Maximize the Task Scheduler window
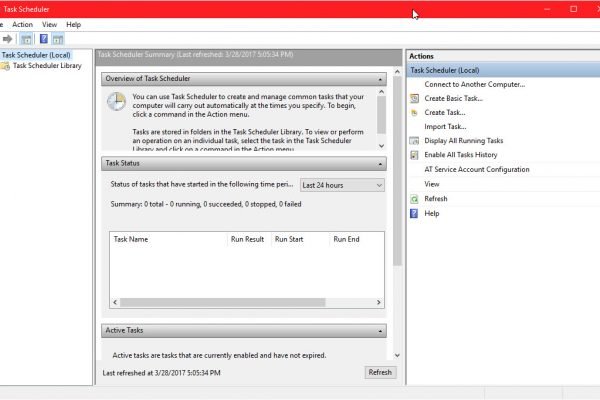The width and height of the screenshot is (600, 400). [573, 9]
